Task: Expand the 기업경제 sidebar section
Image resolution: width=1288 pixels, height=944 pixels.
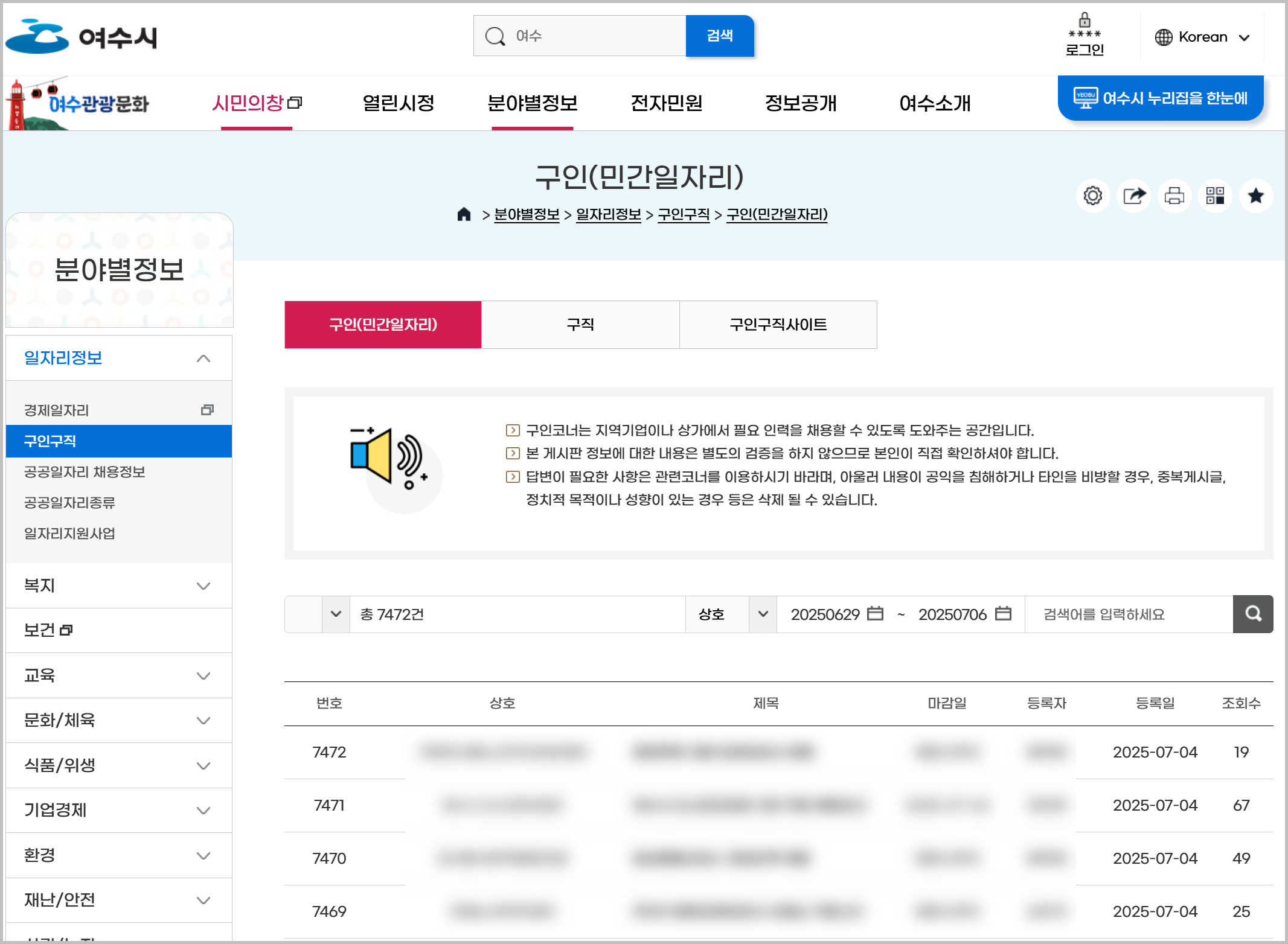Action: (x=118, y=810)
